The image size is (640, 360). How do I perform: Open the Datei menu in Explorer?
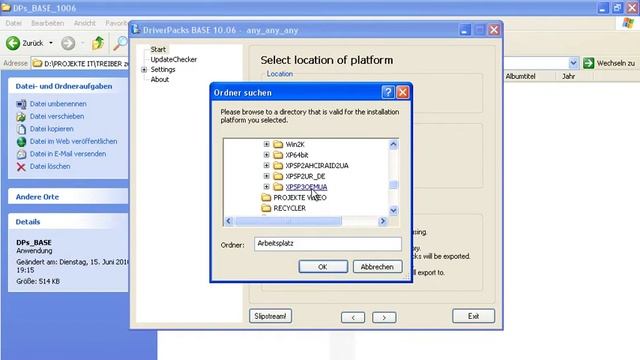tap(14, 23)
